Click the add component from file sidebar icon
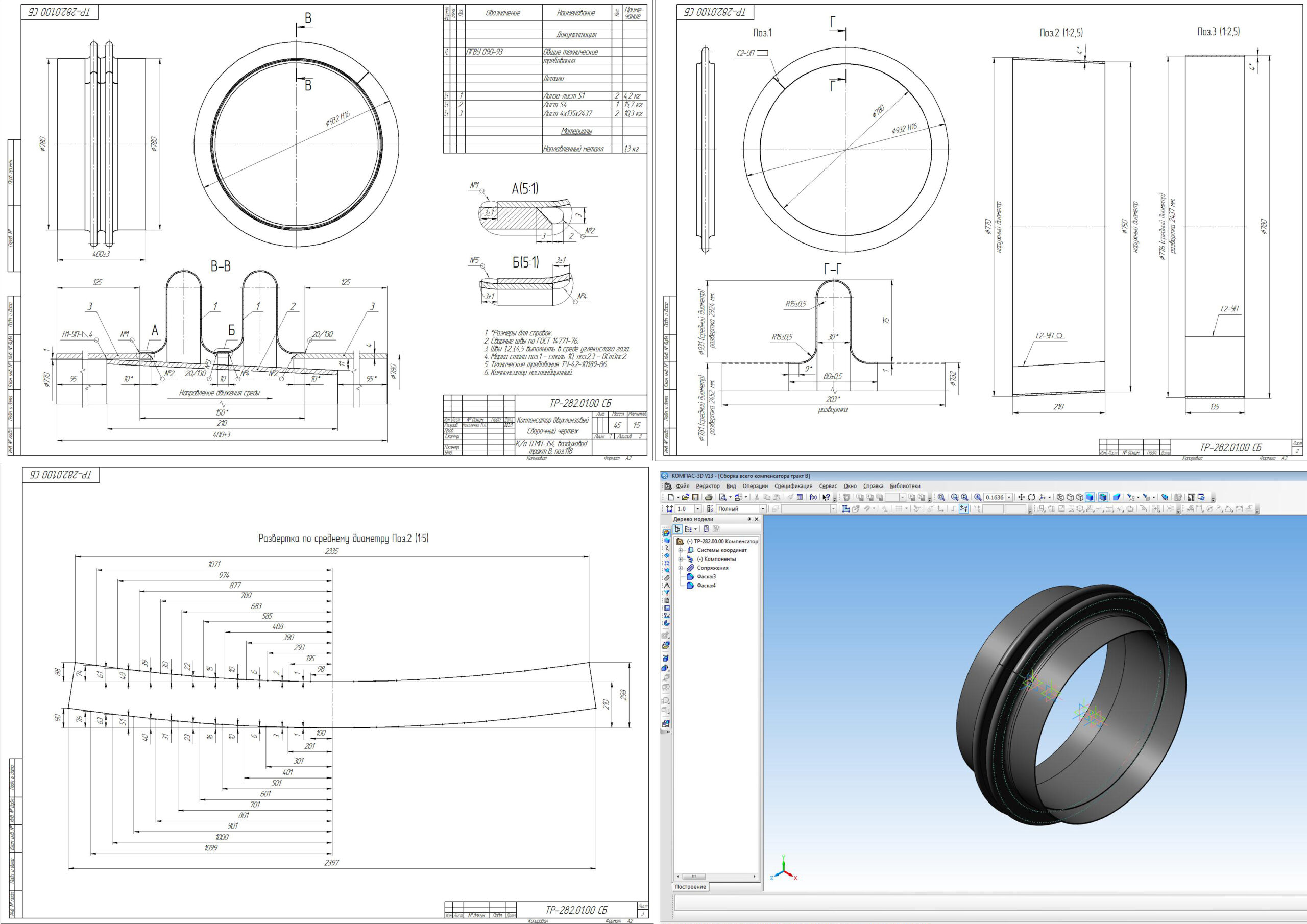 point(667,645)
